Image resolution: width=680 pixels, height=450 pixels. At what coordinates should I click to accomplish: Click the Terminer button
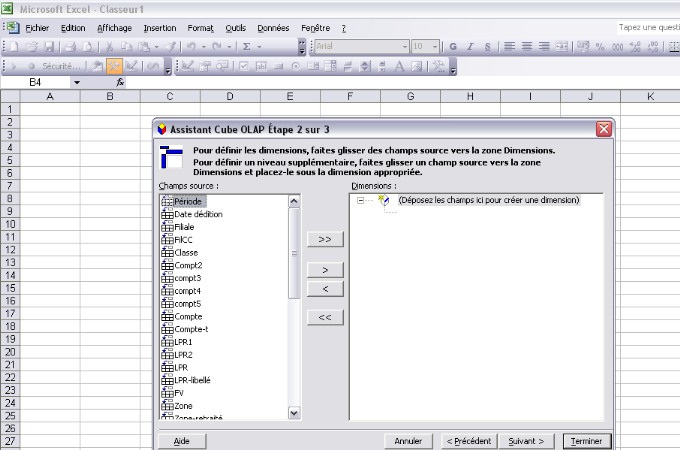click(586, 441)
